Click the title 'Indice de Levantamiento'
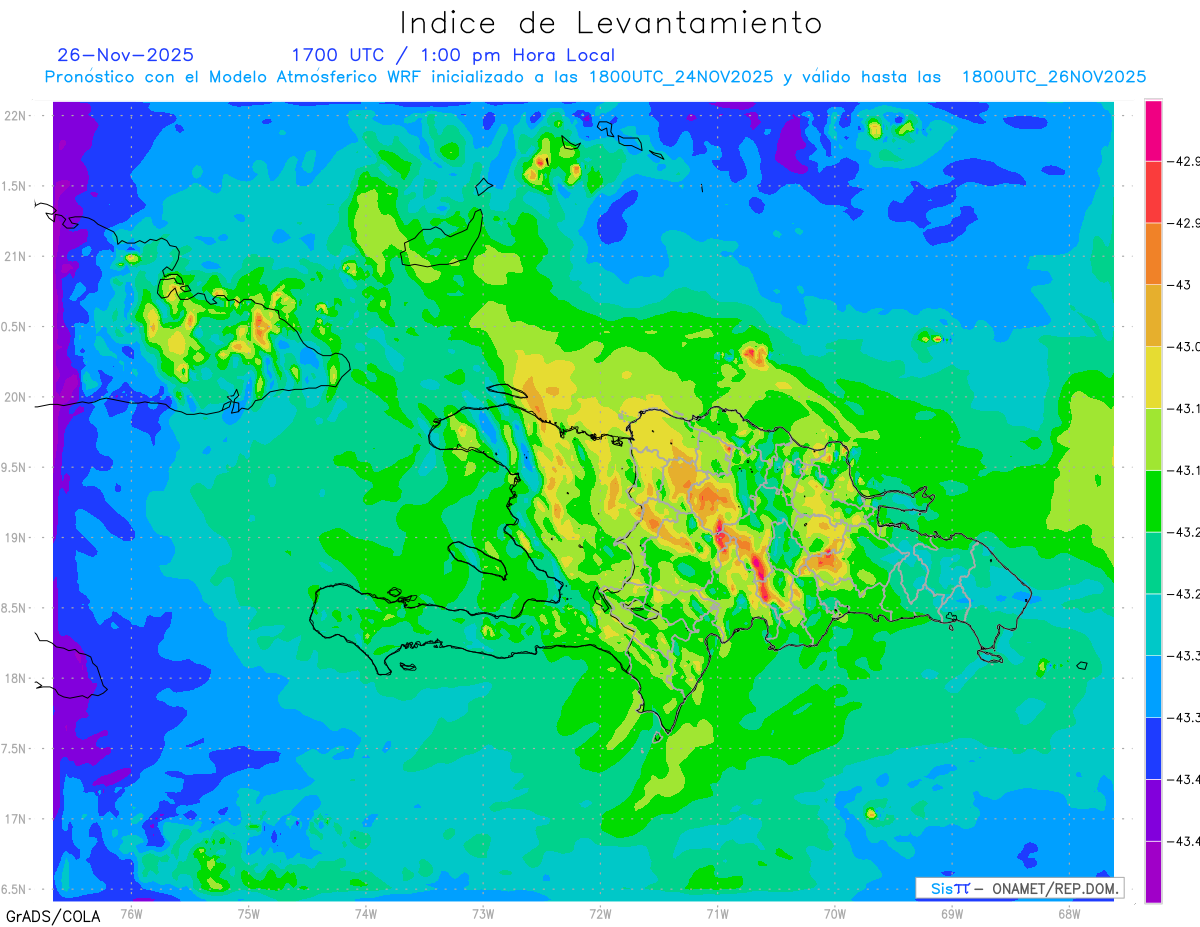Viewport: 1200px width, 927px height. click(x=610, y=22)
